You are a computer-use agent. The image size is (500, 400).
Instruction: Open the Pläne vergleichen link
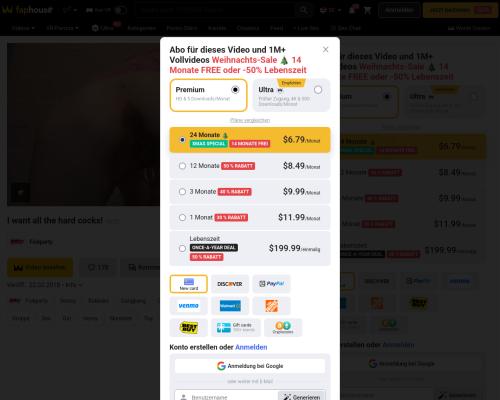250,120
